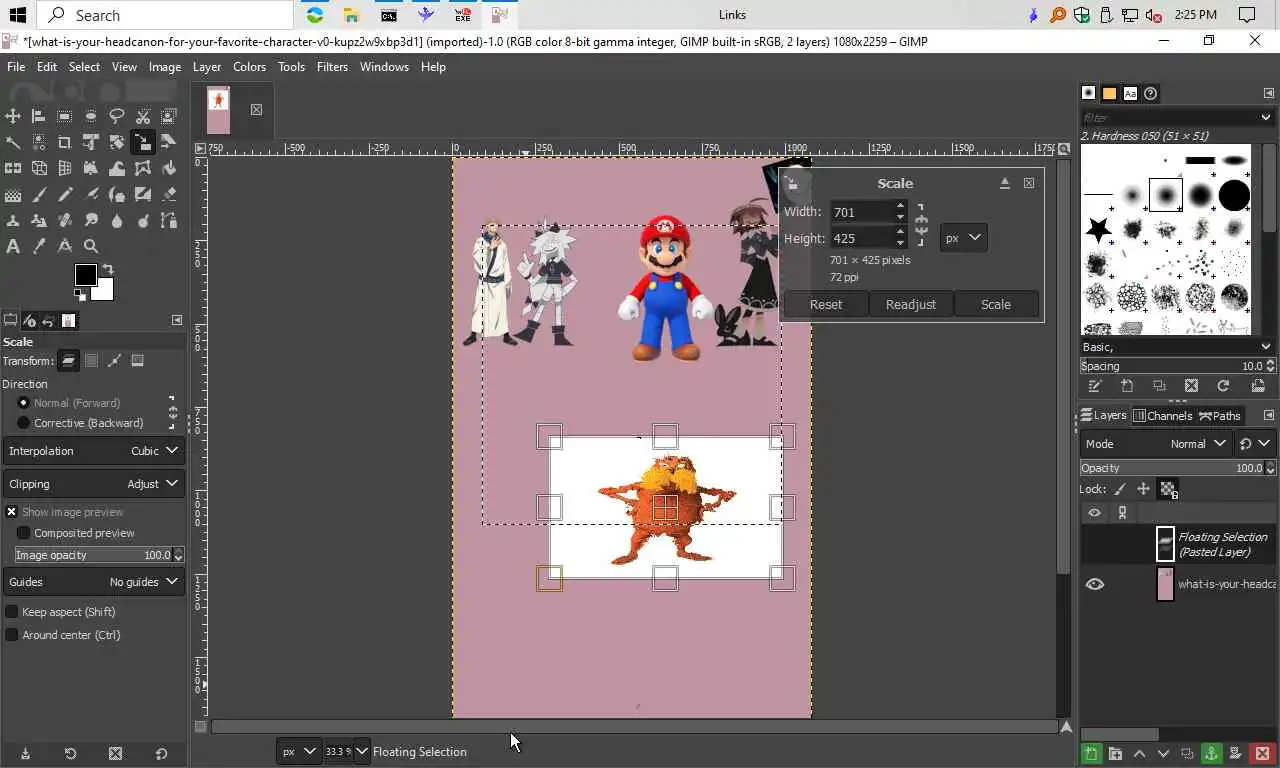The height and width of the screenshot is (768, 1280).
Task: Open the Interpolation Cubic dropdown
Action: click(x=94, y=450)
